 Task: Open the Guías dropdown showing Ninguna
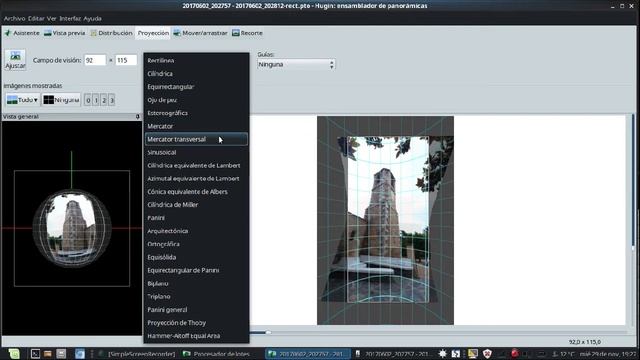click(x=296, y=64)
